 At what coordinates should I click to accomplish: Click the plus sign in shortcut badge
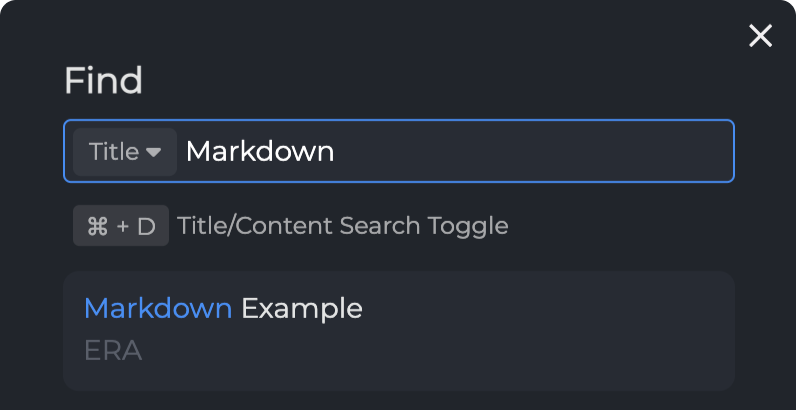click(x=123, y=226)
